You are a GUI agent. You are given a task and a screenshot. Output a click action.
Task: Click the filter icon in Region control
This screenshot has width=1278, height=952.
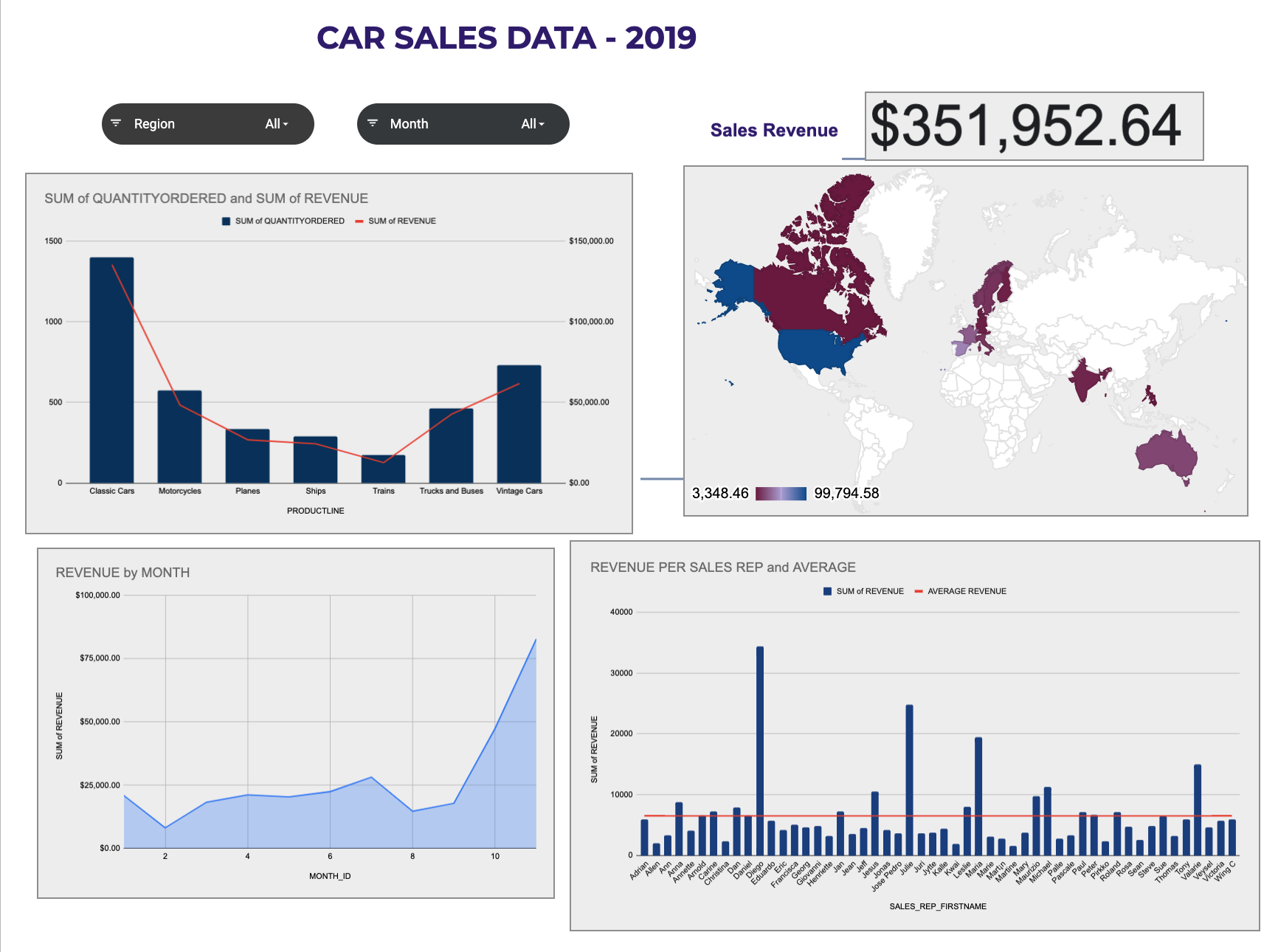(116, 123)
